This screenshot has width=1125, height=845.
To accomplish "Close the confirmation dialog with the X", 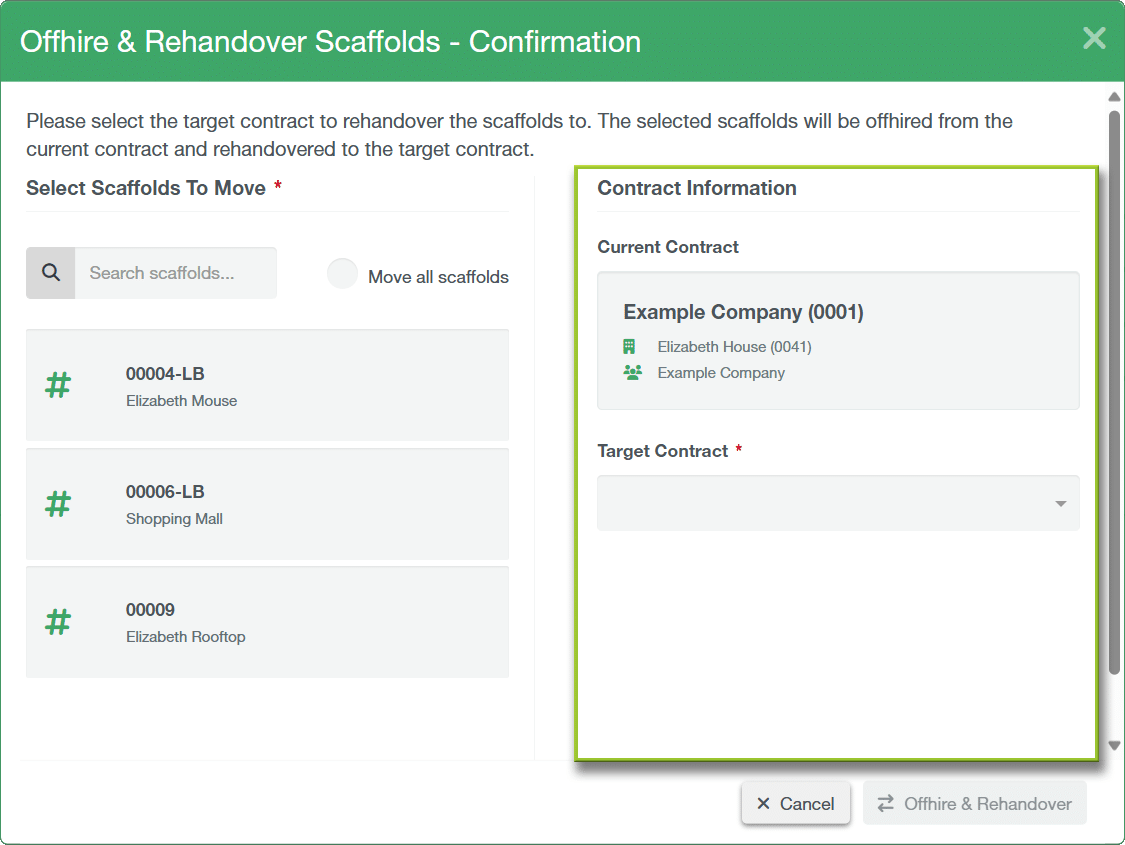I will (1094, 39).
